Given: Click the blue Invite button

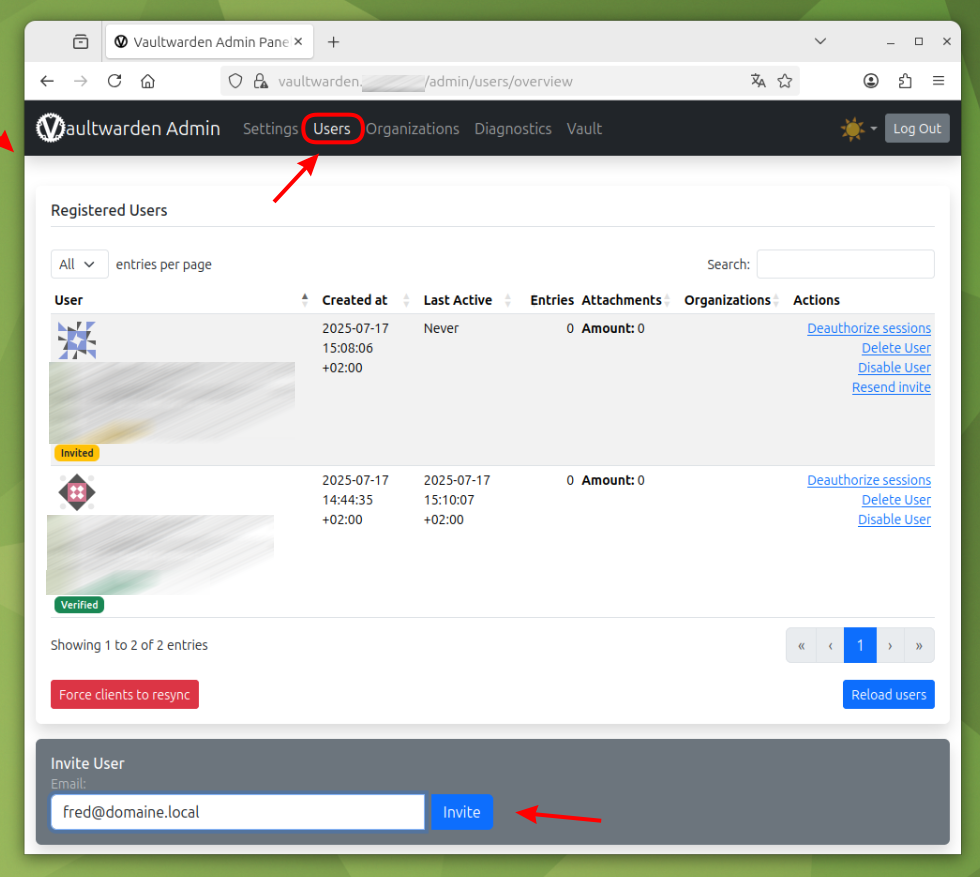Looking at the screenshot, I should coord(462,812).
